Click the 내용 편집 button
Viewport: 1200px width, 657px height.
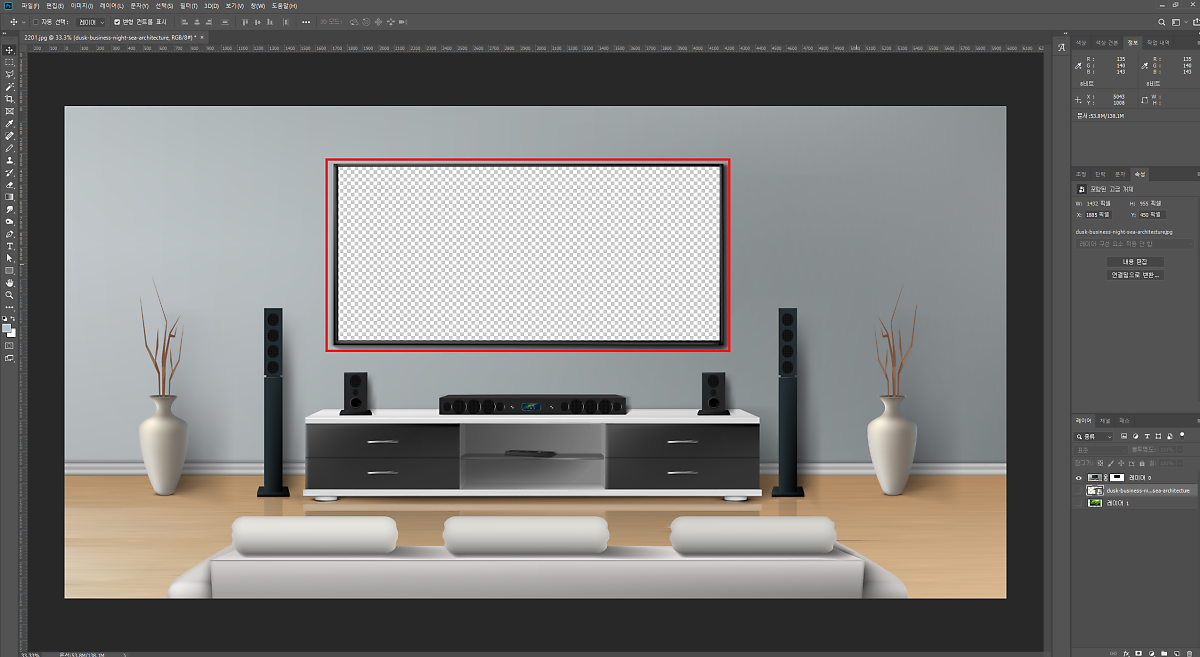pyautogui.click(x=1135, y=261)
